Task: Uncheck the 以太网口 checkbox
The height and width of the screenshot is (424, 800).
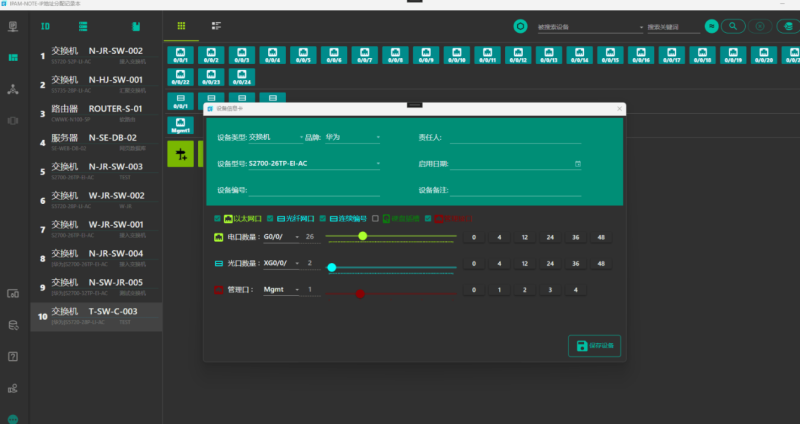Action: pyautogui.click(x=218, y=217)
